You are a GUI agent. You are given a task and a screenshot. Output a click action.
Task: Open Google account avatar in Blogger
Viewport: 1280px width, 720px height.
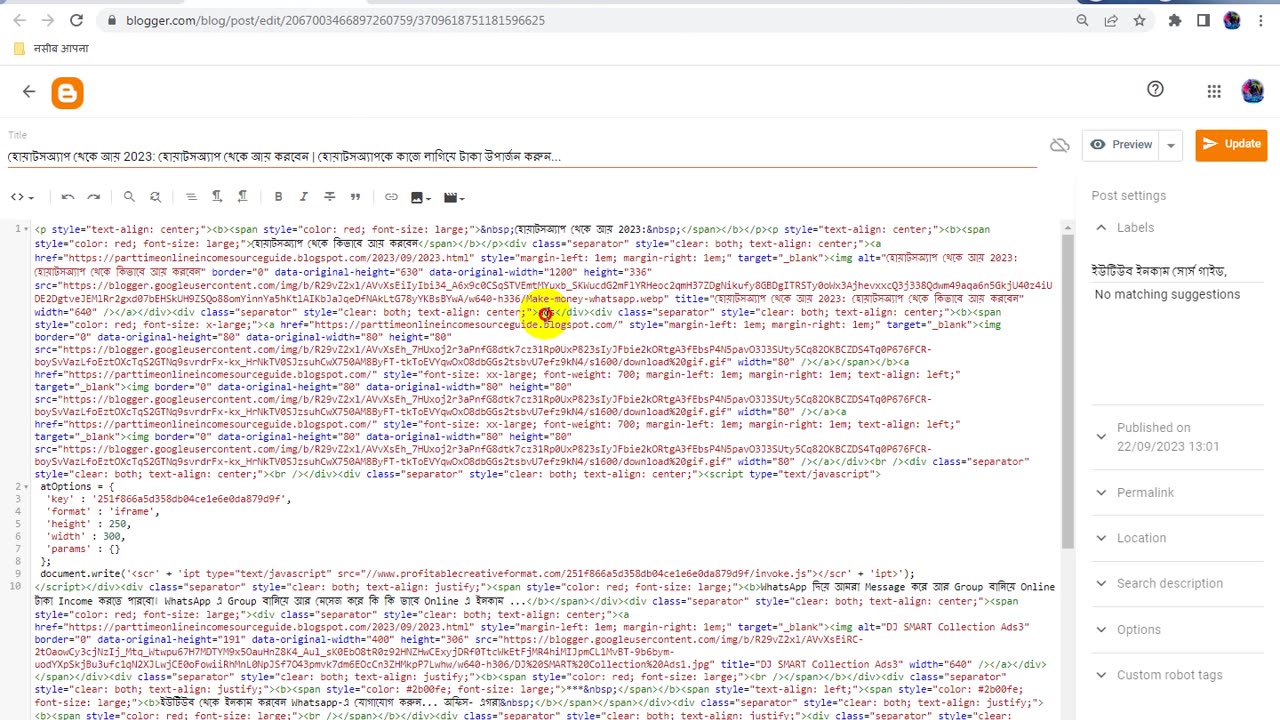pos(1252,92)
